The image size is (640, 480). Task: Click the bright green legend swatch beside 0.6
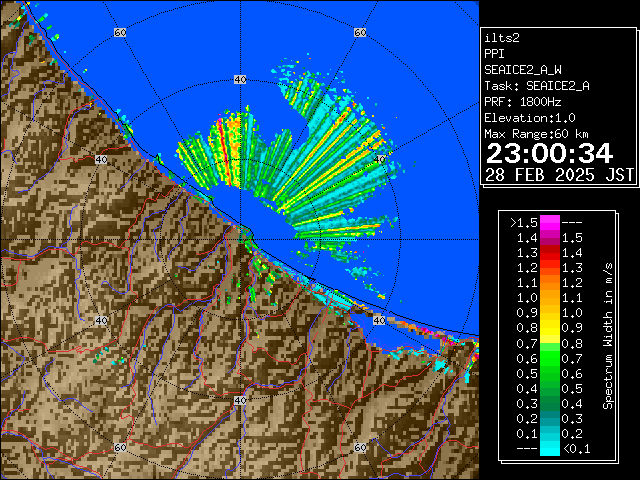click(550, 358)
